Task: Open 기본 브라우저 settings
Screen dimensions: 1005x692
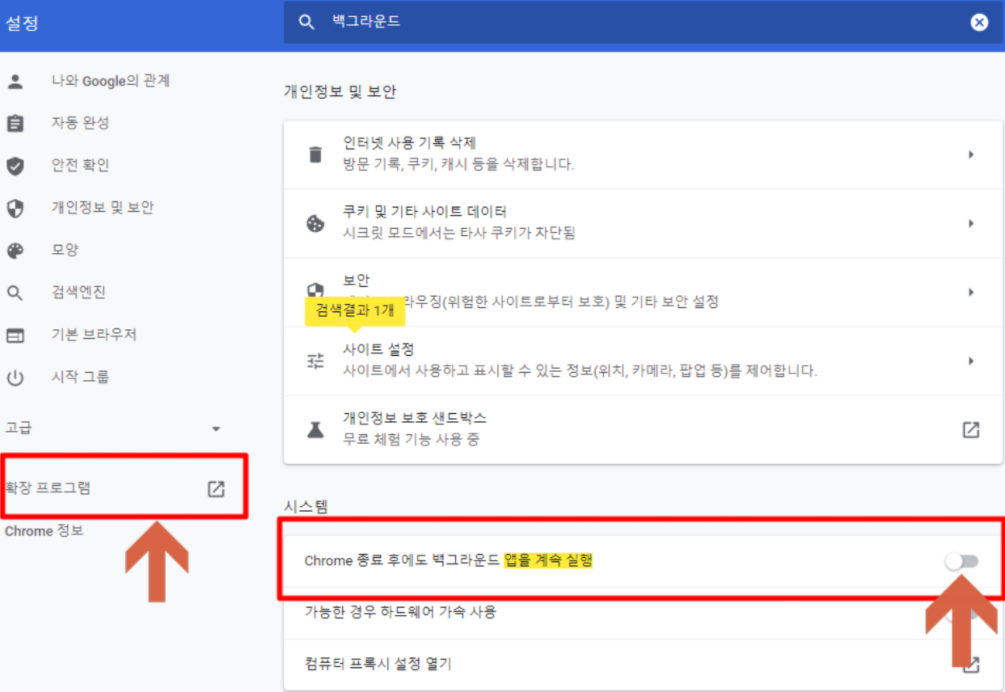Action: pos(94,334)
